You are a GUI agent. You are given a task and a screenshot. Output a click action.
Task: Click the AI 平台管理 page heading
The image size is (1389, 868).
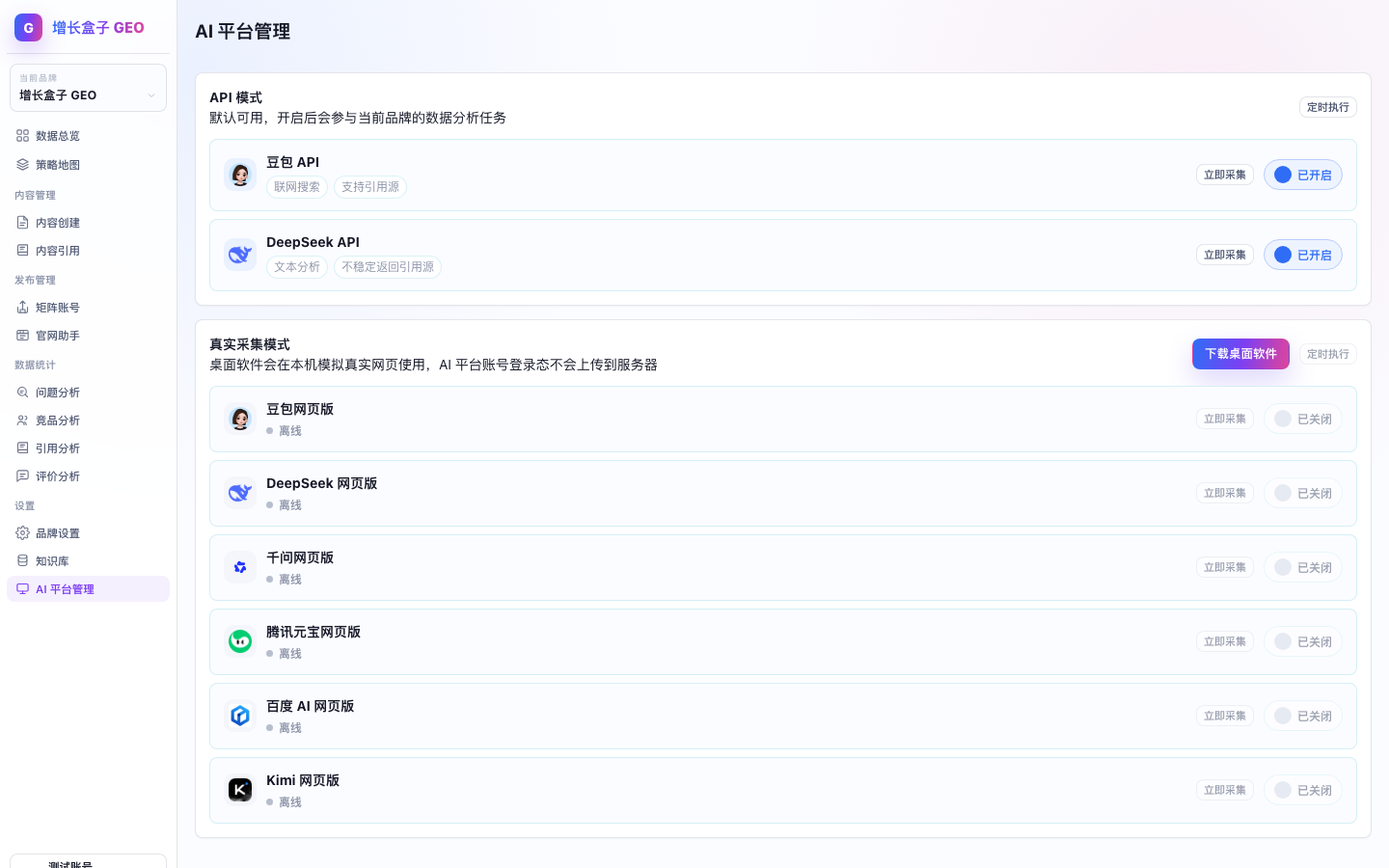(x=242, y=31)
